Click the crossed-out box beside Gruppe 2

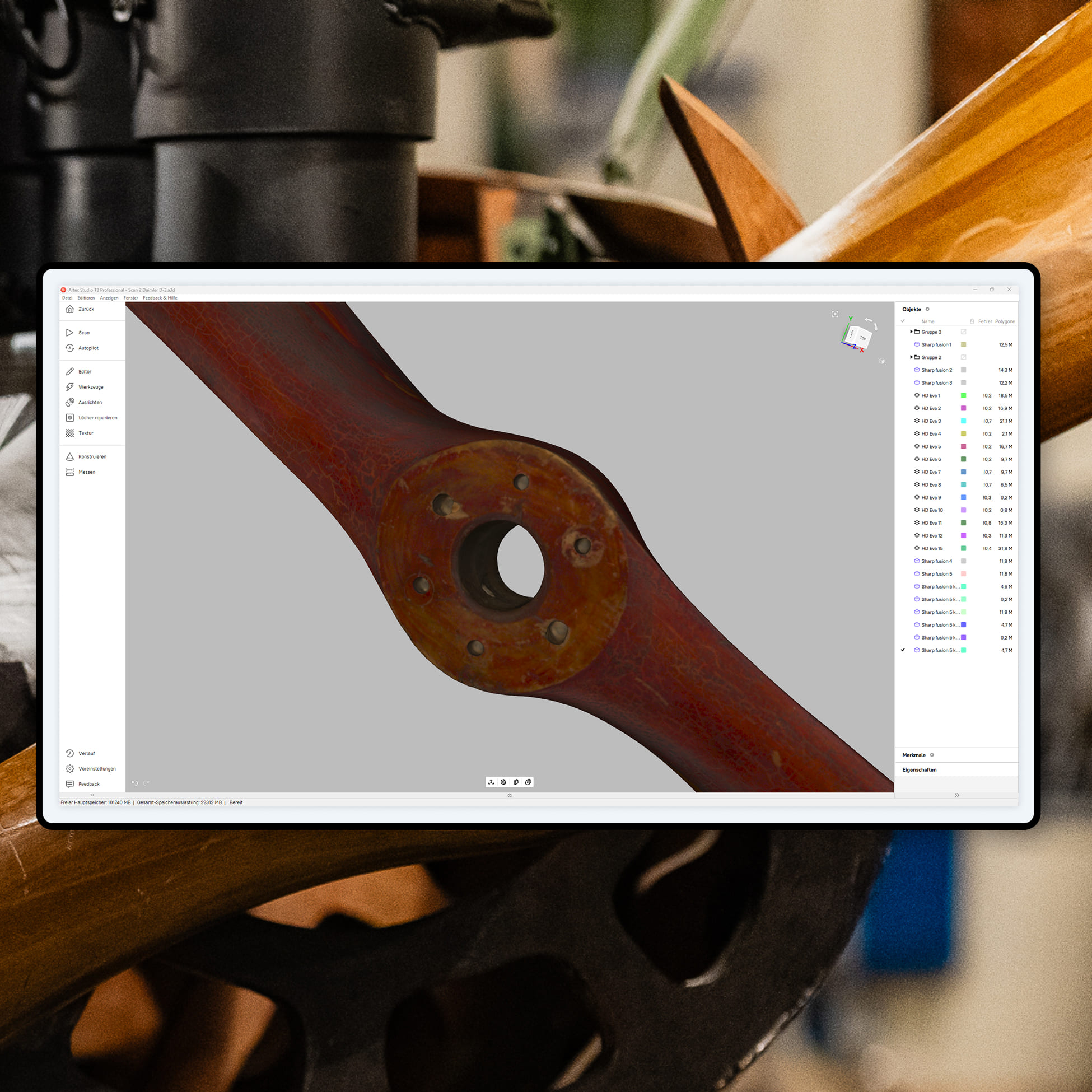[x=964, y=357]
